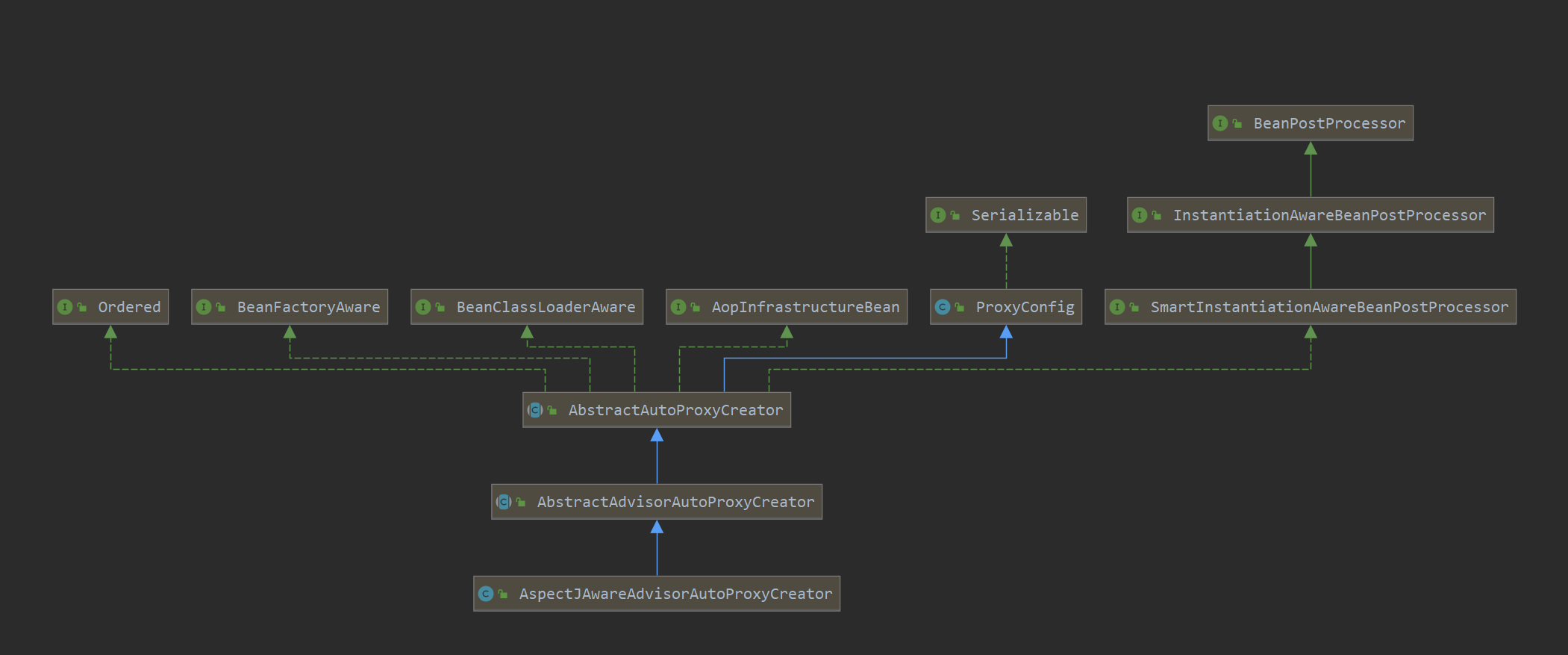
Task: Select the AspectJAwareAdvisorAutoProxyCreator name text
Action: point(675,594)
